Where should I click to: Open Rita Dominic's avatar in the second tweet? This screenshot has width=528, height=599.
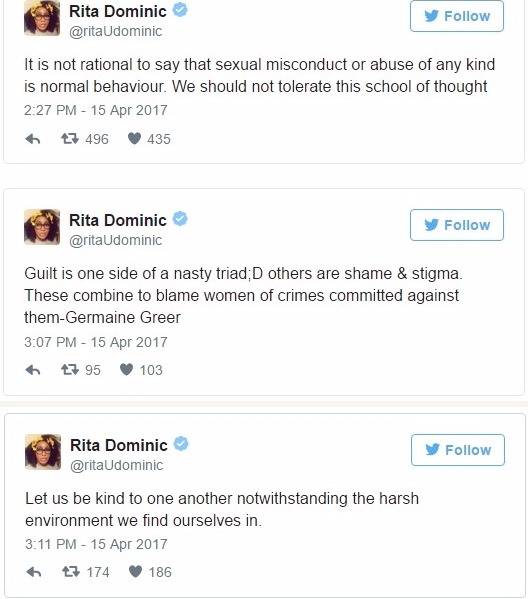(x=42, y=227)
